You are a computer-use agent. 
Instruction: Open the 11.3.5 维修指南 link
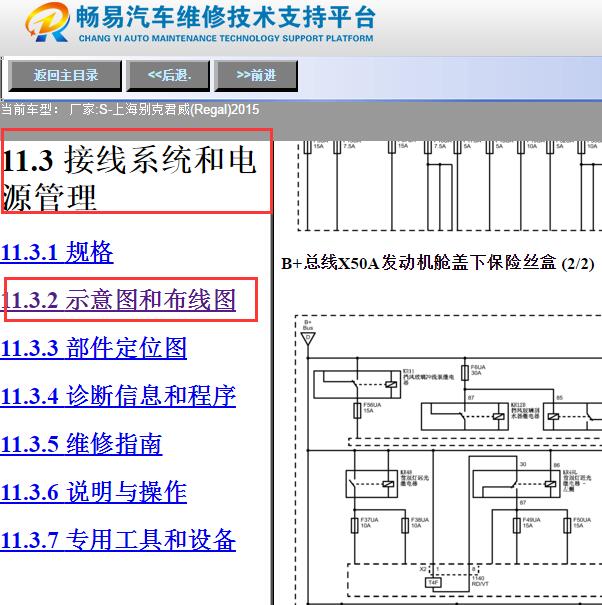[x=81, y=443]
